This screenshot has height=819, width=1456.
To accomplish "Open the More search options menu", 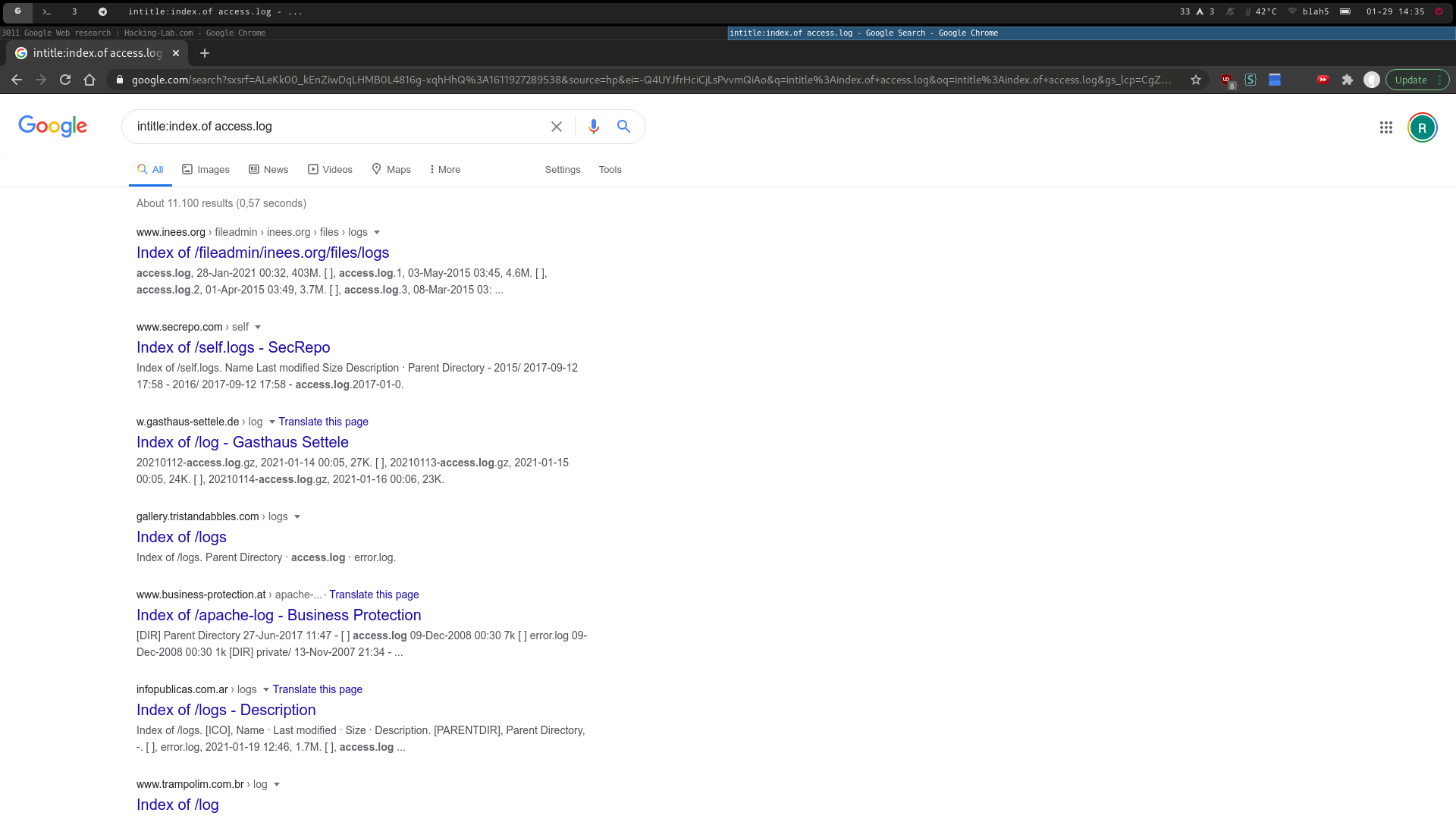I will 444,169.
